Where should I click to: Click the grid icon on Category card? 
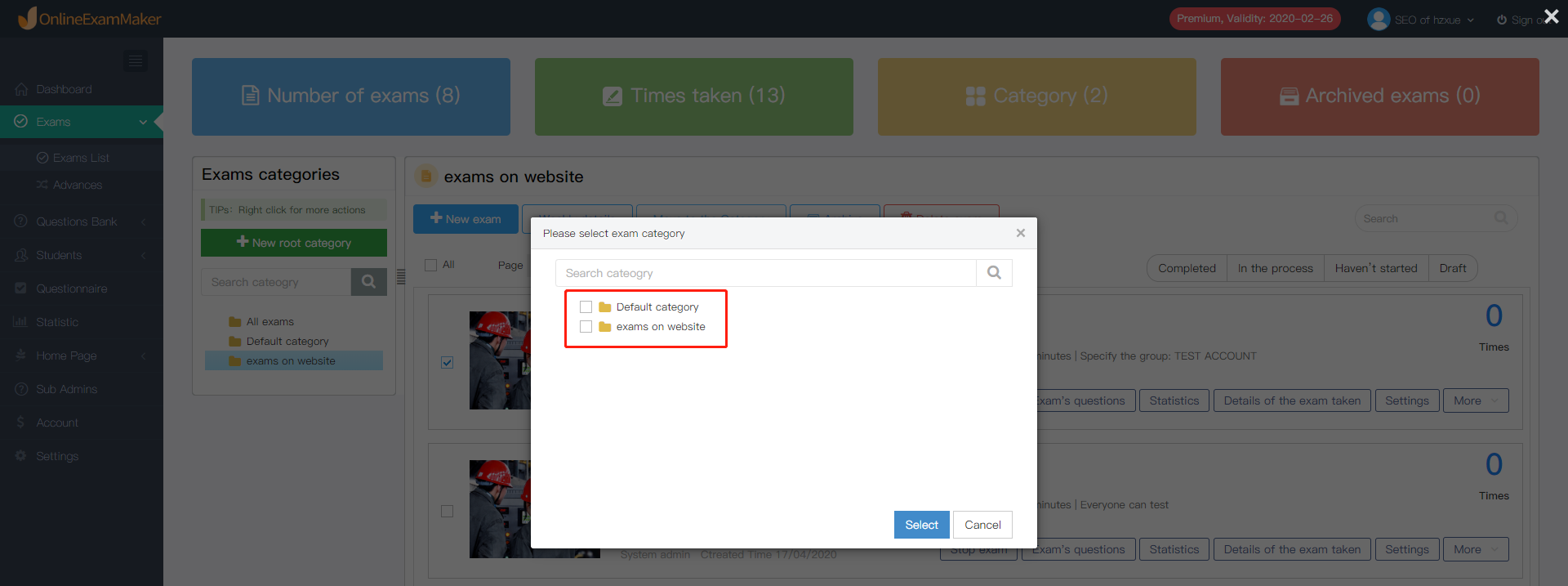point(975,96)
